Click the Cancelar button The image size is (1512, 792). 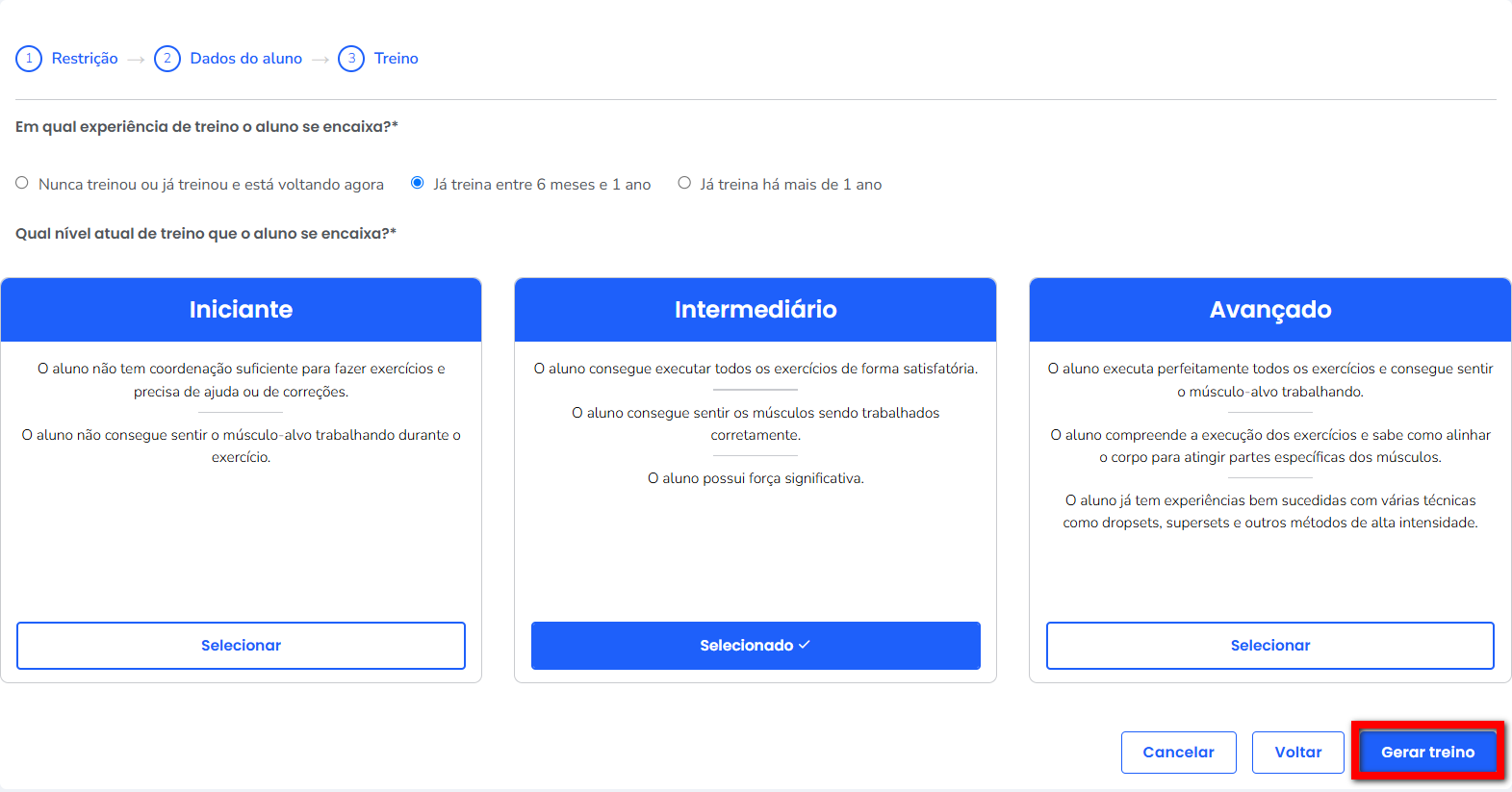point(1178,753)
